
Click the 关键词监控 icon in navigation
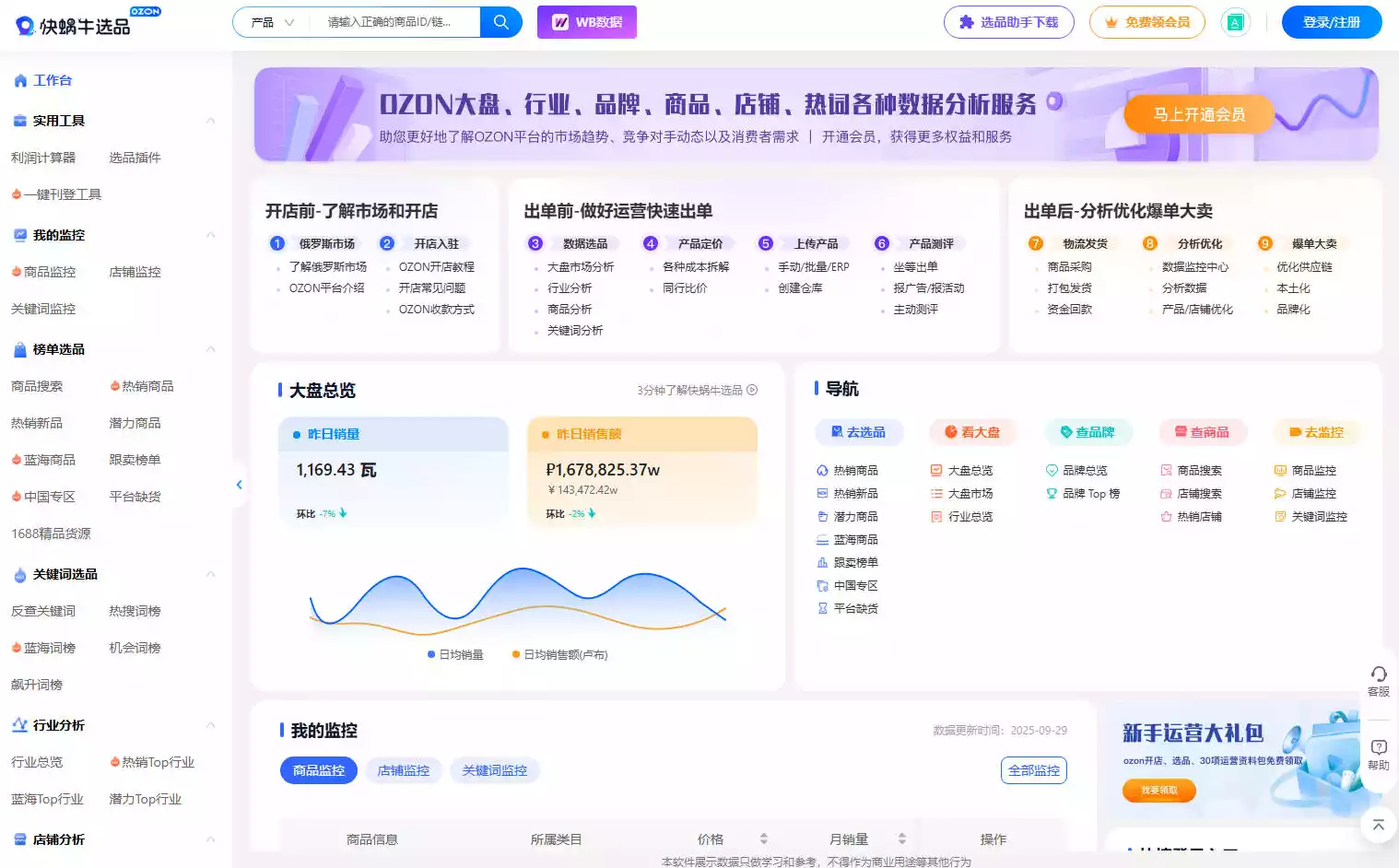(1280, 516)
